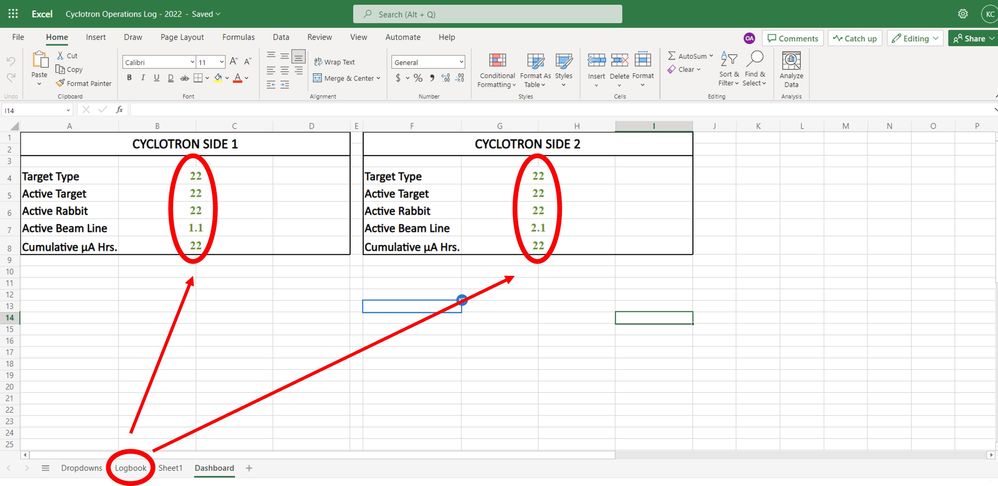Click the KC account avatar
Image resolution: width=998 pixels, height=486 pixels.
(989, 13)
